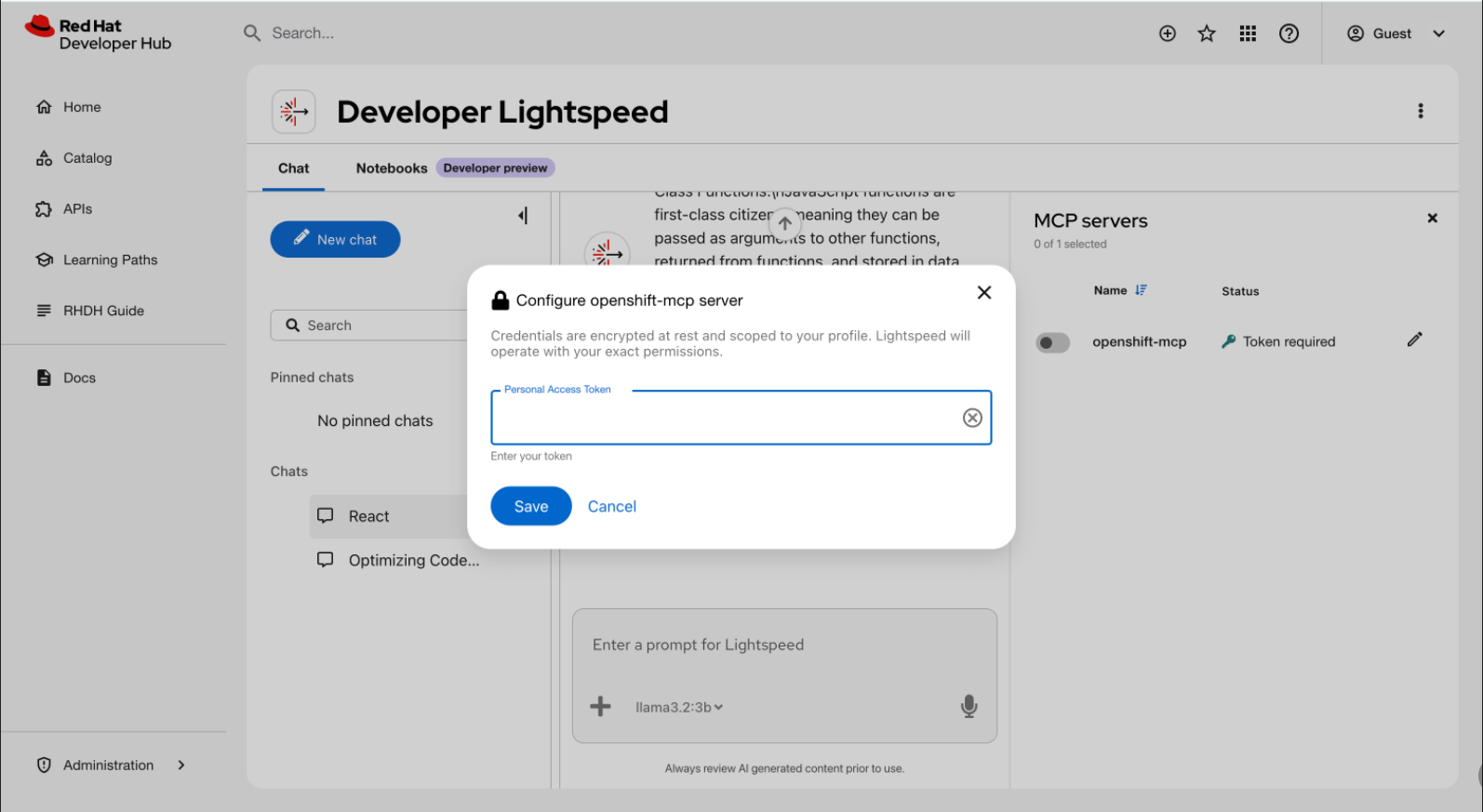Open the help question mark icon
Screen dimensions: 1483x812
point(1289,33)
